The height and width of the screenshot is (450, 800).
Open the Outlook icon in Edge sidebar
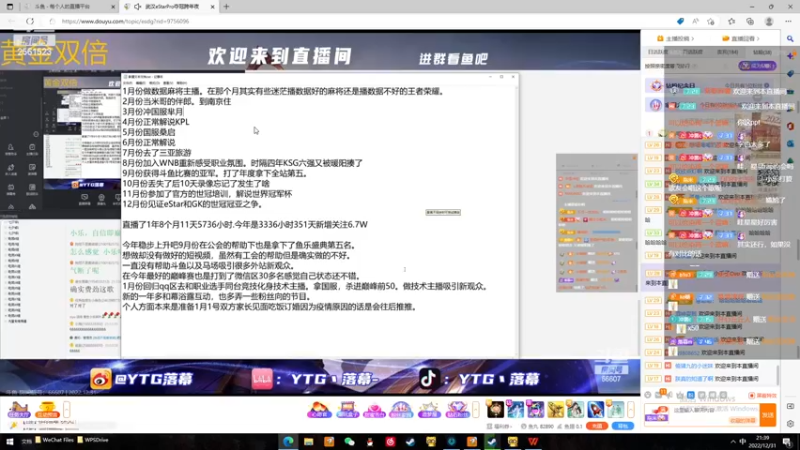(790, 143)
